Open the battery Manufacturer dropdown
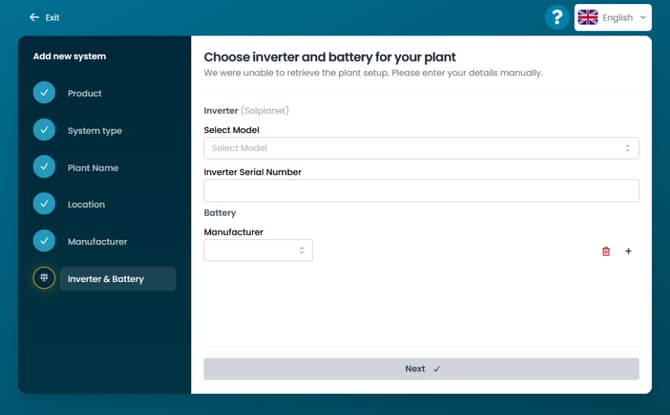Viewport: 670px width, 415px height. pyautogui.click(x=258, y=250)
